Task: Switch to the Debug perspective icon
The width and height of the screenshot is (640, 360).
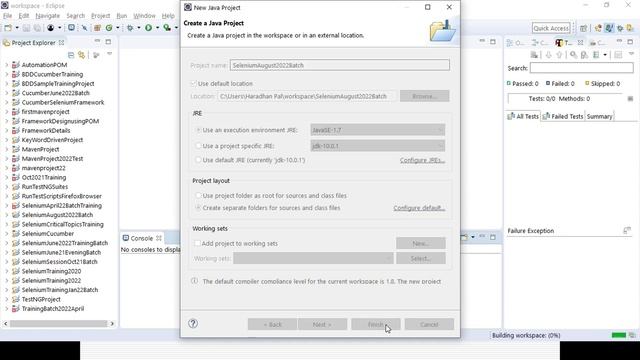Action: tap(620, 28)
